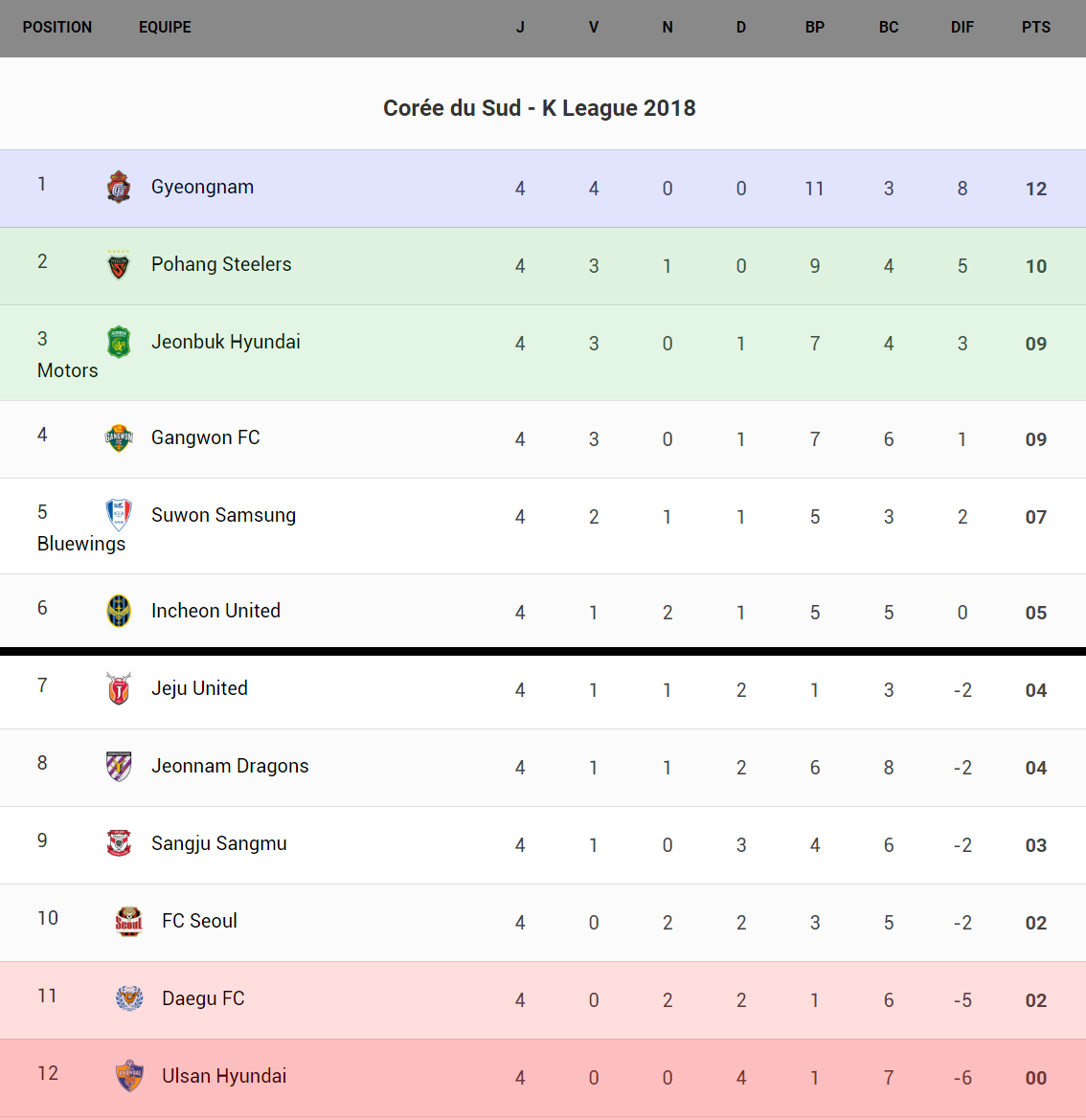
Task: Click the Jeonnam Dragons shield icon
Action: pyautogui.click(x=119, y=766)
